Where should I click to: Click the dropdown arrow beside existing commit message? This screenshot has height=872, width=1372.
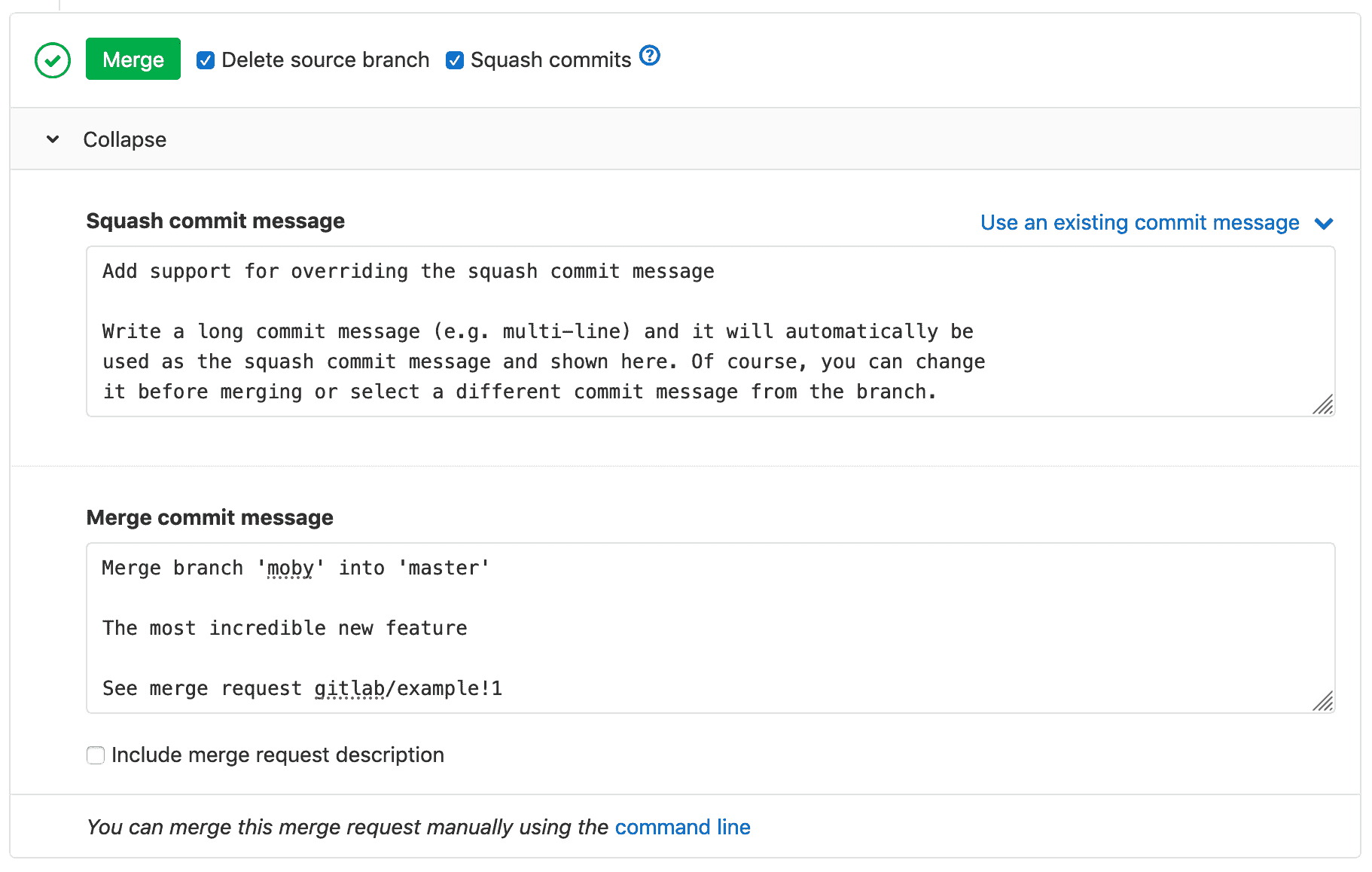pyautogui.click(x=1324, y=223)
